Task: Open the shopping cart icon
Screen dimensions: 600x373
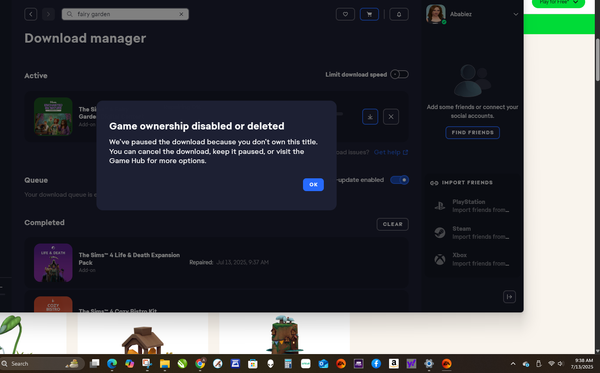Action: (x=369, y=14)
